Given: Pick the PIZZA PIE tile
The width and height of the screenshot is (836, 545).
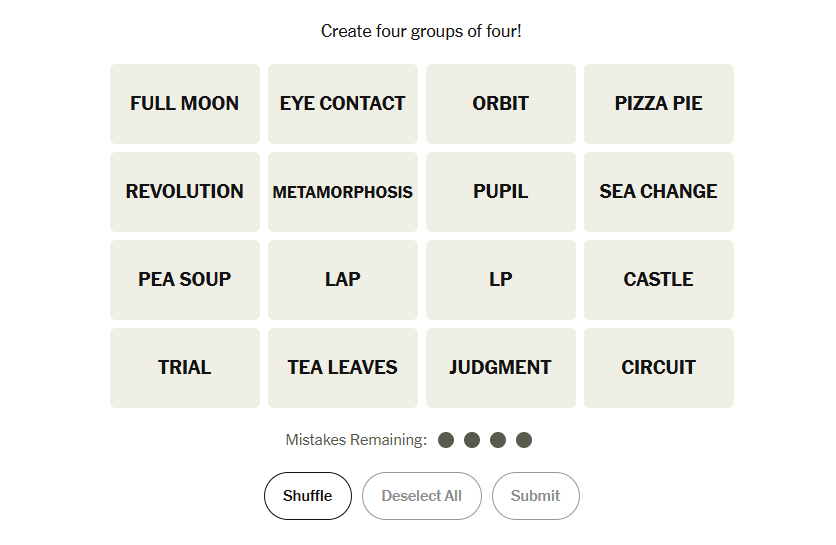Looking at the screenshot, I should coord(659,104).
